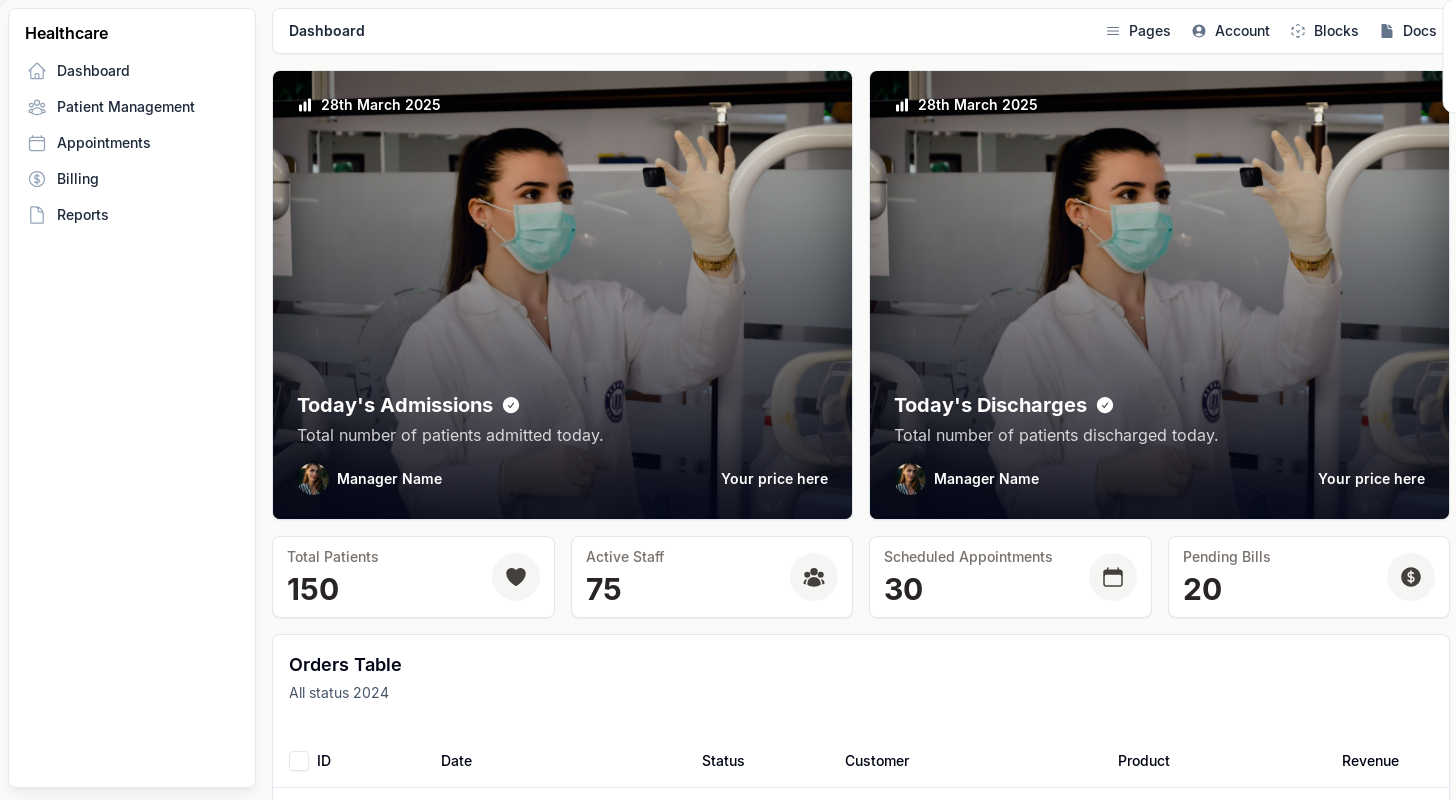Screen dimensions: 1456x800
Task: Click the people icon in Active Staff card
Action: click(x=814, y=577)
